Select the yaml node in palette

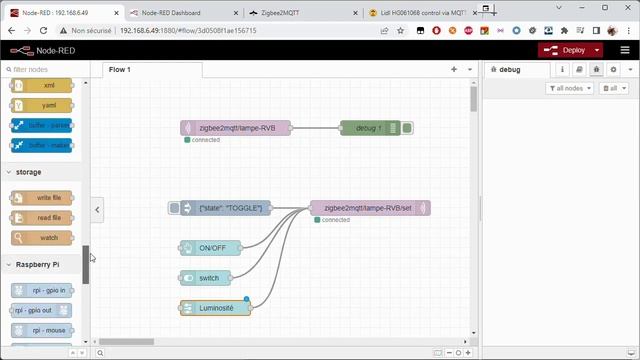(42, 105)
